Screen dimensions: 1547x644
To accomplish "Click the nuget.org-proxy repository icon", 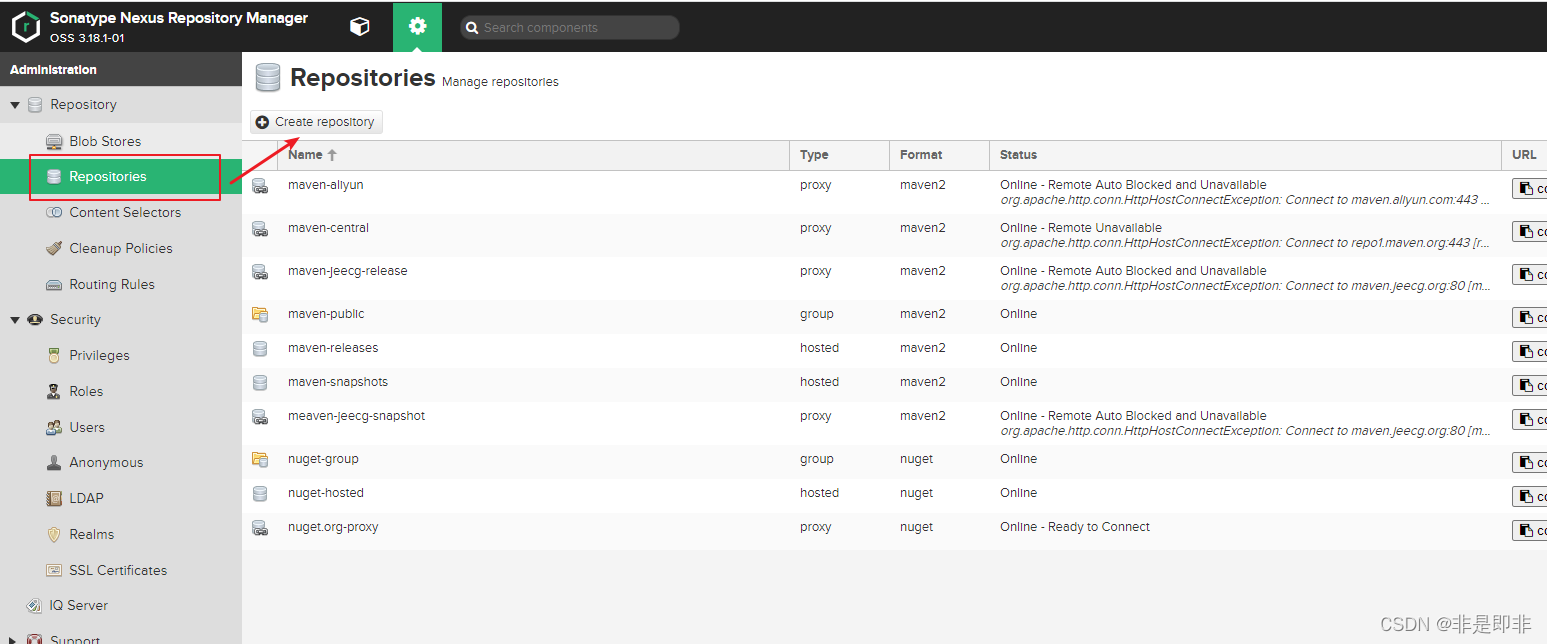I will tap(260, 528).
